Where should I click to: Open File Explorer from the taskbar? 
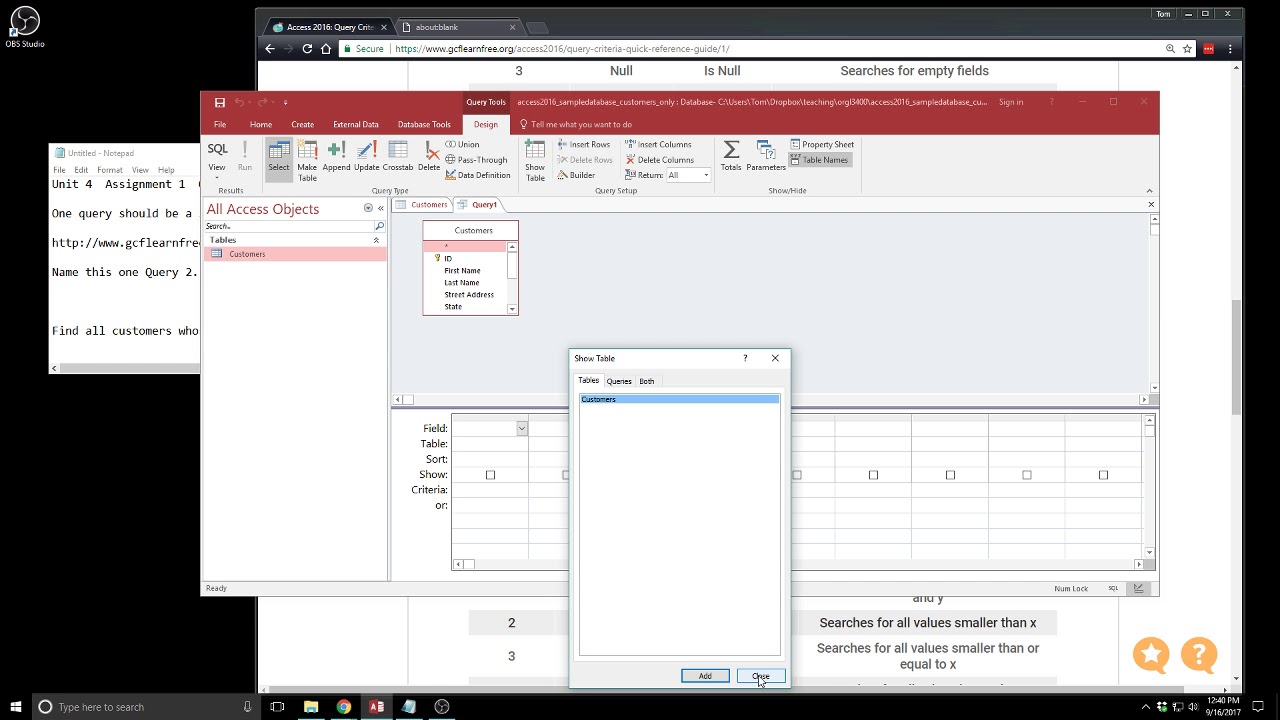click(x=311, y=707)
